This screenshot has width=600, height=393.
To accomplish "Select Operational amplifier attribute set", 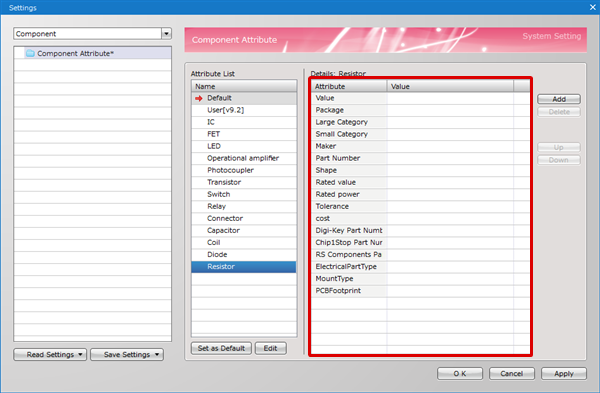I will point(244,158).
